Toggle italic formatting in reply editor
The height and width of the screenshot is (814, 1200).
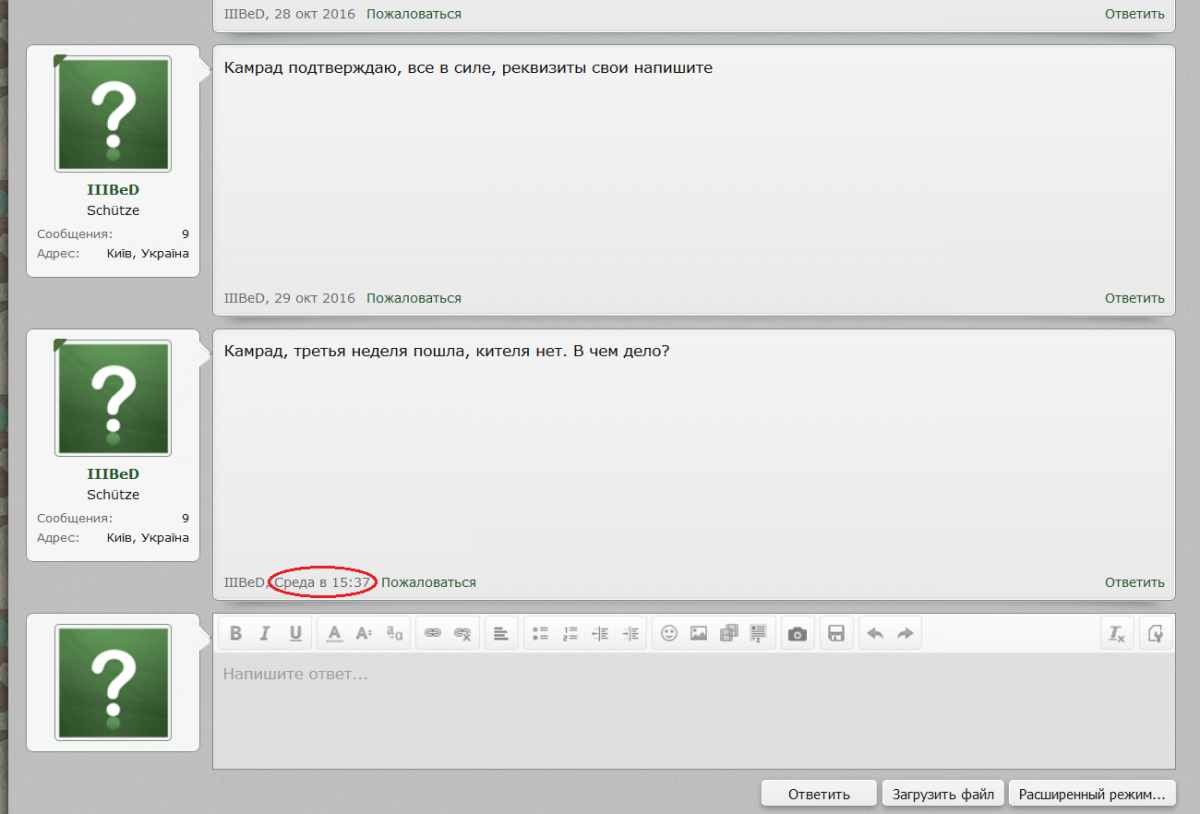pyautogui.click(x=265, y=633)
